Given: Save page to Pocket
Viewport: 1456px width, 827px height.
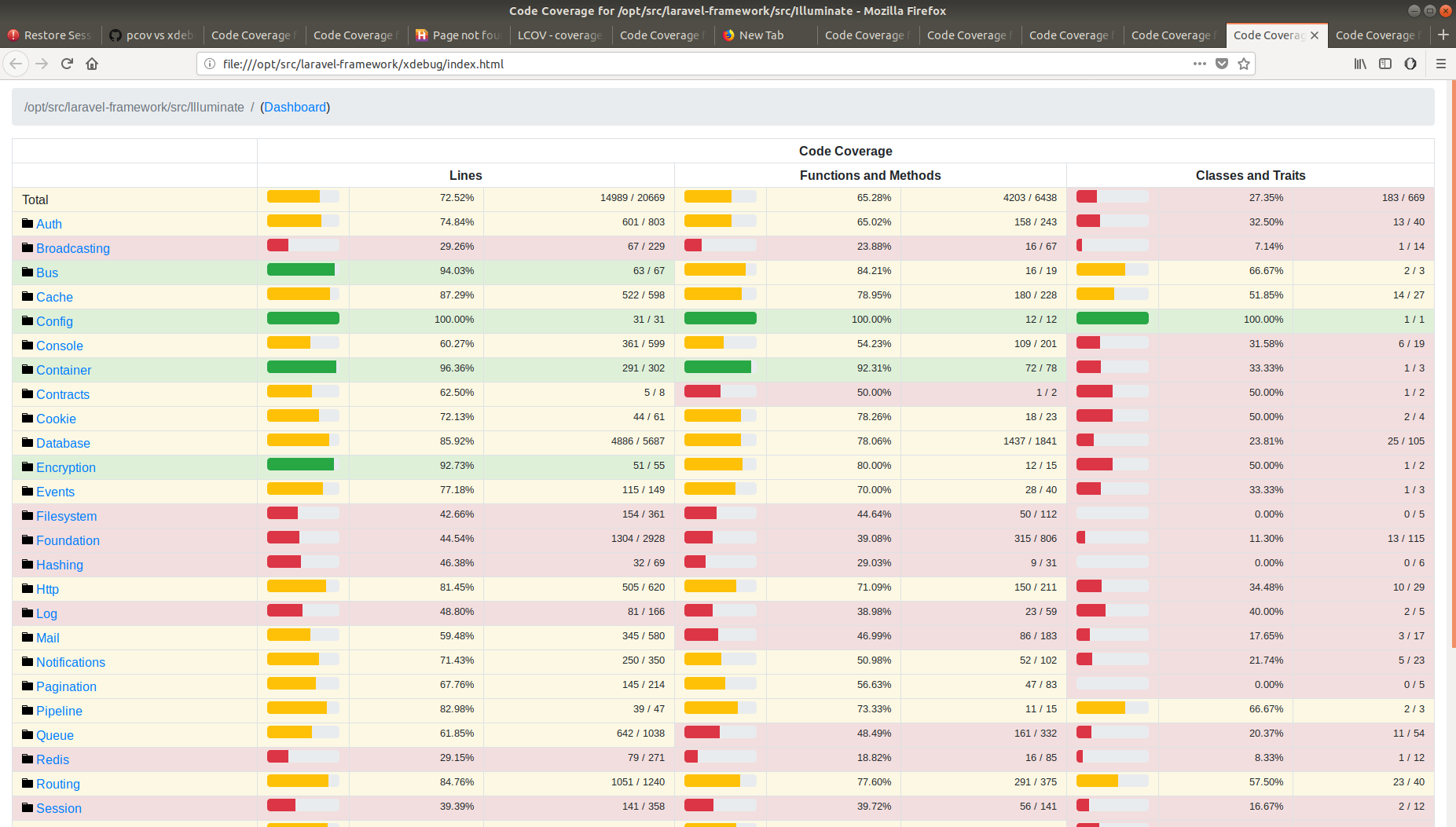Looking at the screenshot, I should pos(1222,64).
